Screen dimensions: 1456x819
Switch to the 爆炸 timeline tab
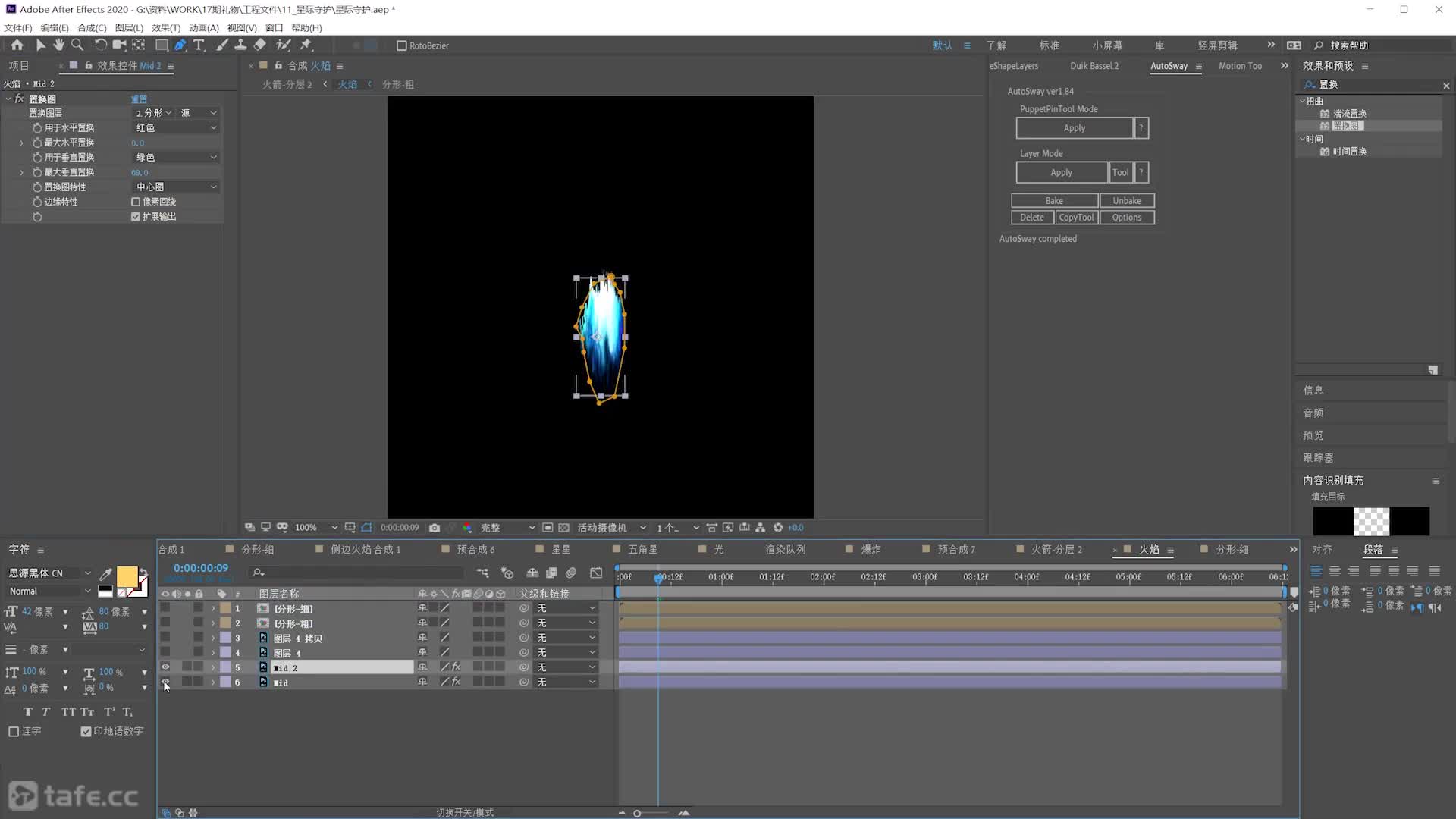[x=871, y=549]
